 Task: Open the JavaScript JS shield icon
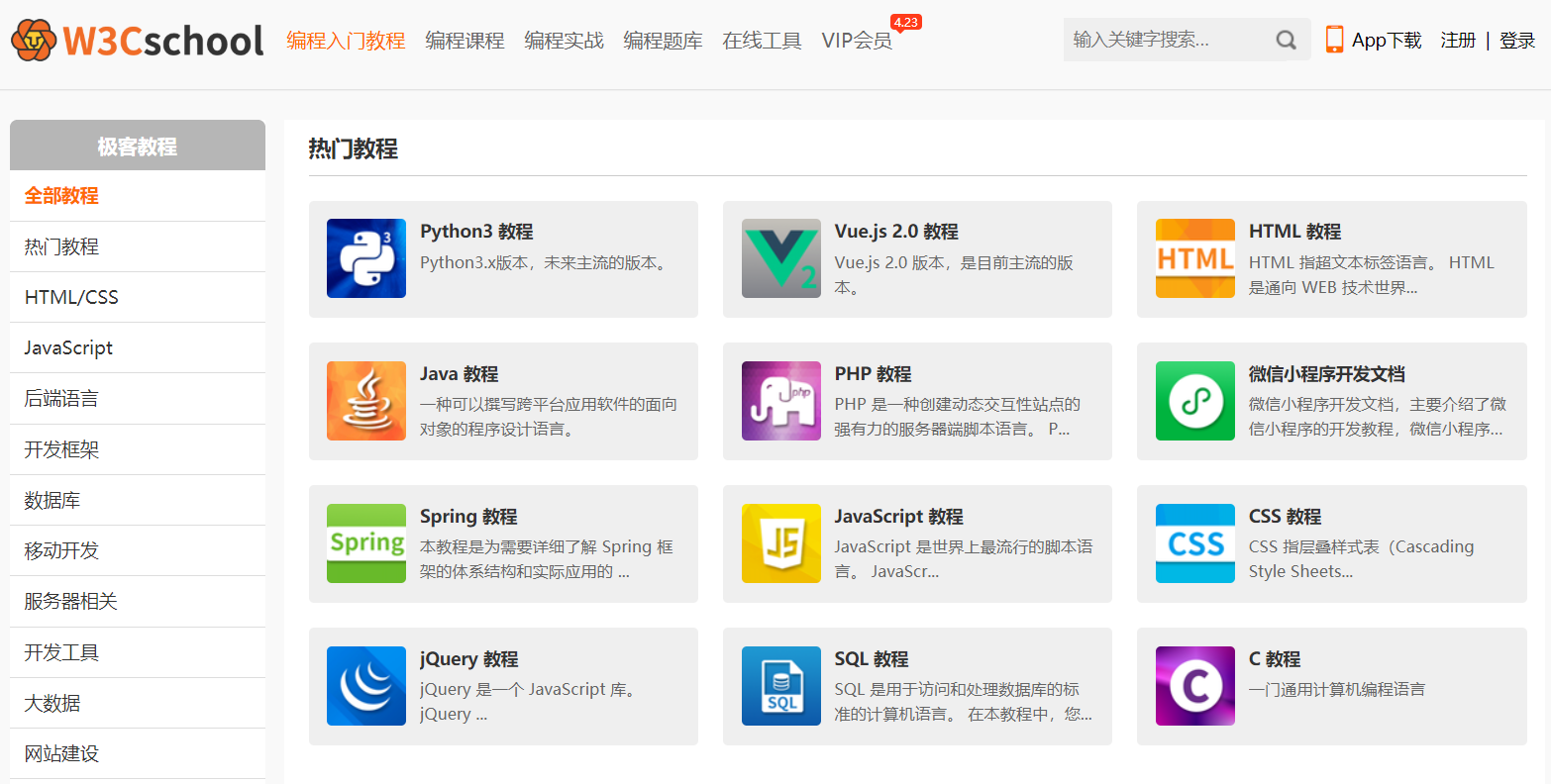tap(780, 543)
